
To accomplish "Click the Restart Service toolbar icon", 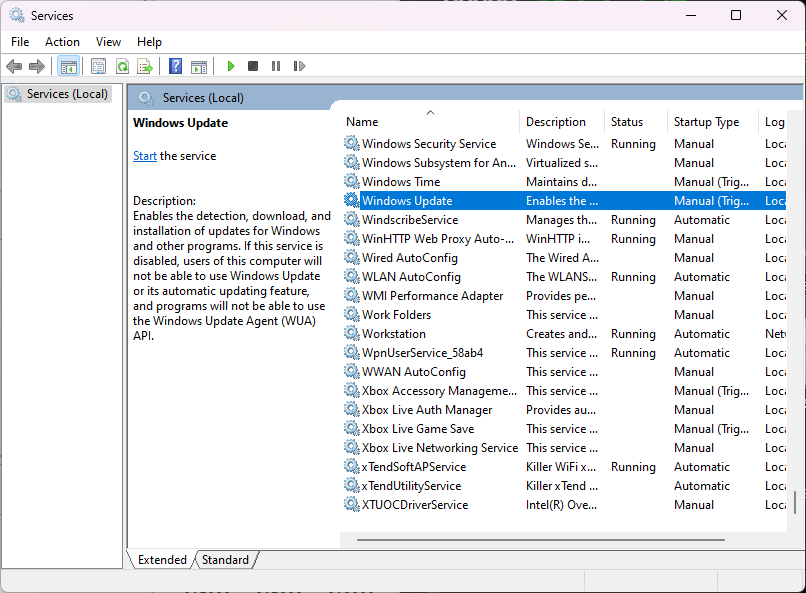I will [x=299, y=66].
